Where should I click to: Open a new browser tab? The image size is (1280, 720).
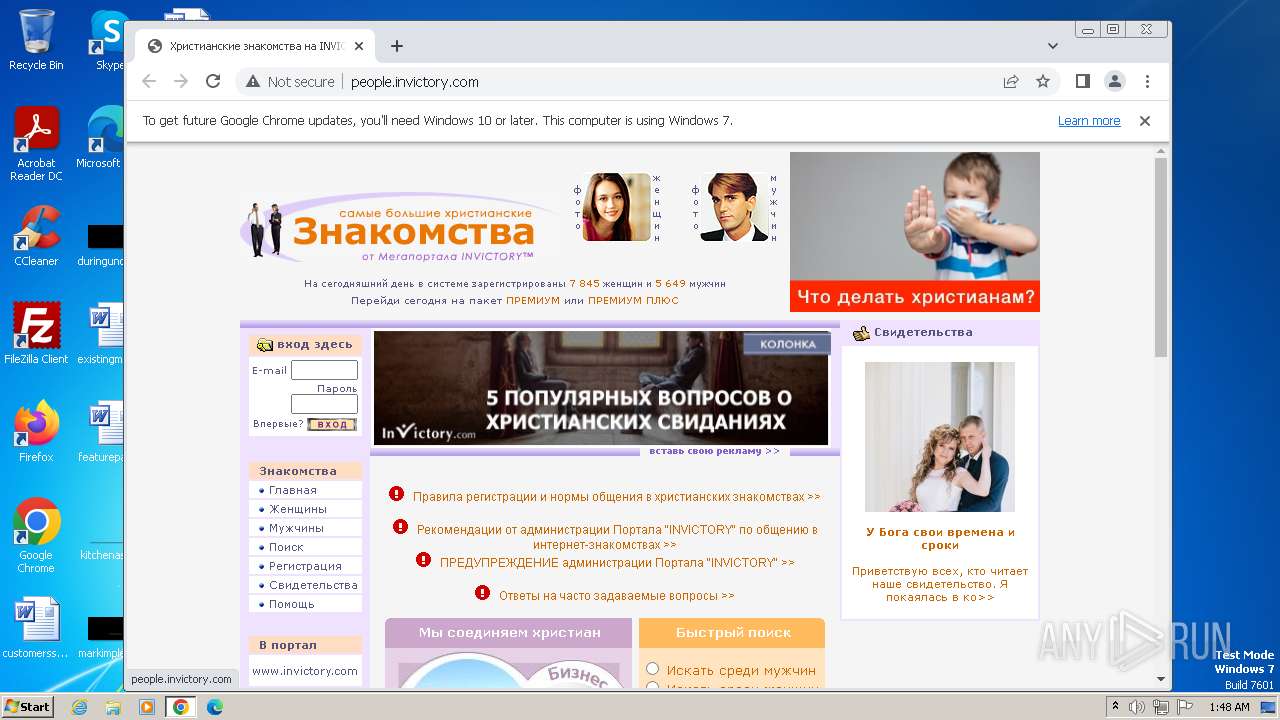tap(397, 46)
